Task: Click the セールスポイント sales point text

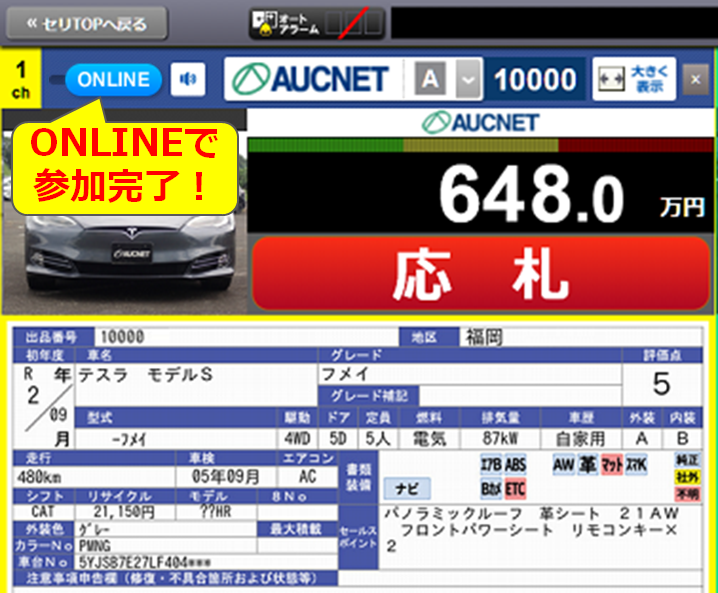Action: [530, 529]
